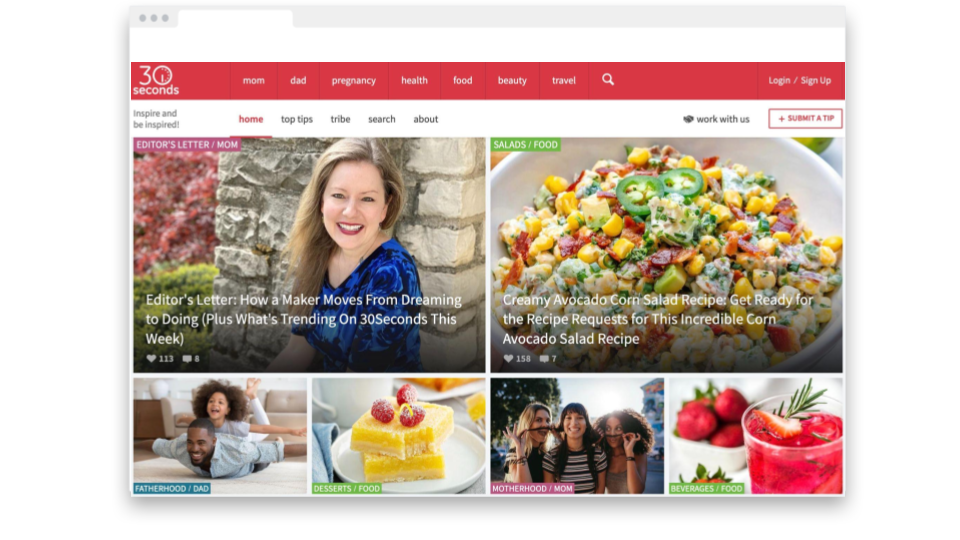Open the Fatherhood / Dad article thumbnail

(x=220, y=435)
